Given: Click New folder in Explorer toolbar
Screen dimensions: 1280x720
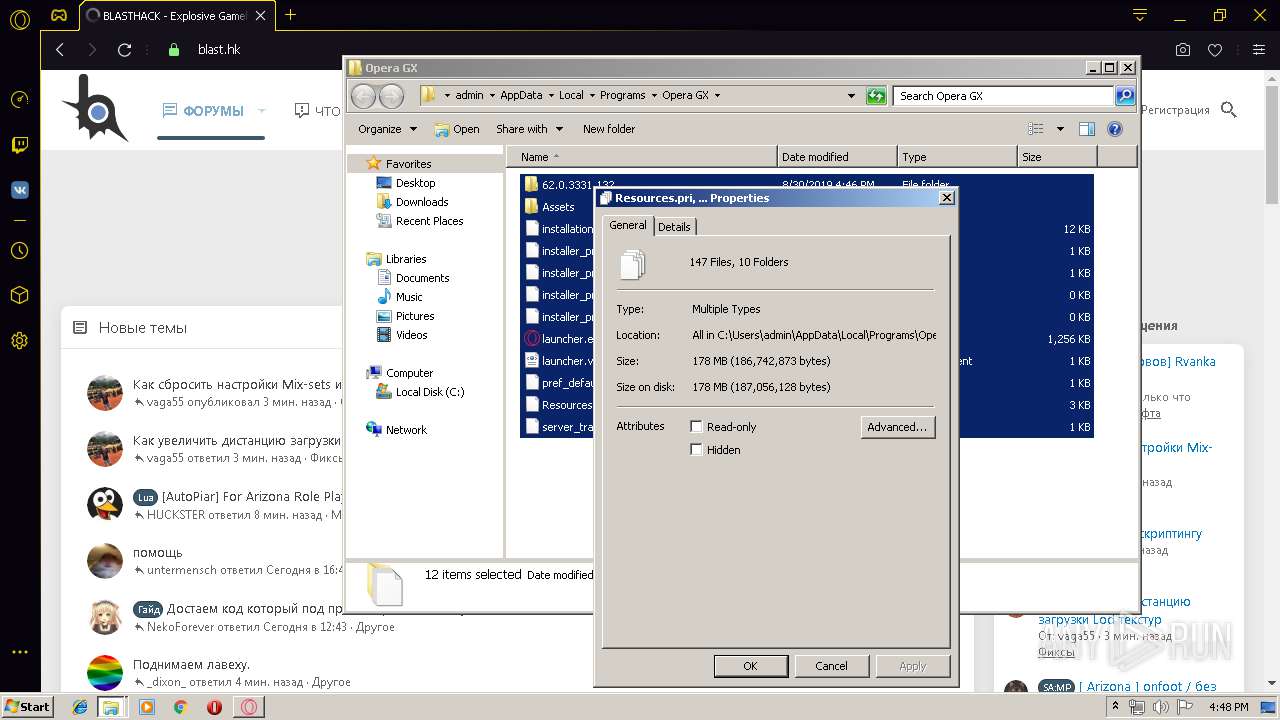Looking at the screenshot, I should (x=609, y=129).
